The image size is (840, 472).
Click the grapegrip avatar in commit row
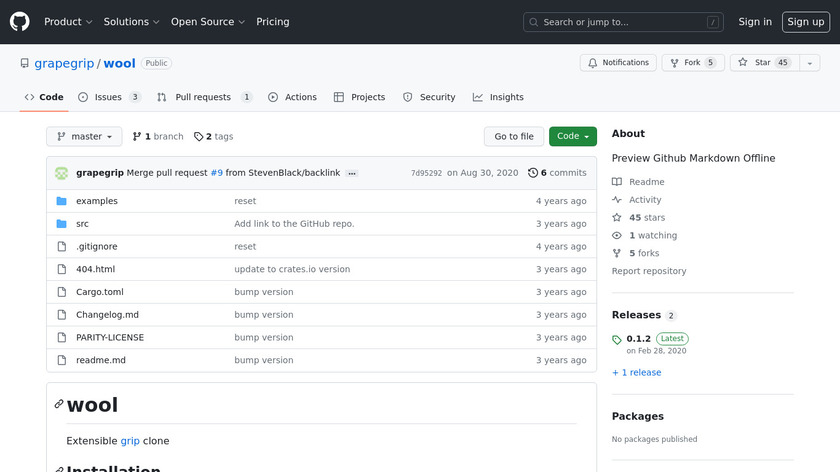click(62, 173)
